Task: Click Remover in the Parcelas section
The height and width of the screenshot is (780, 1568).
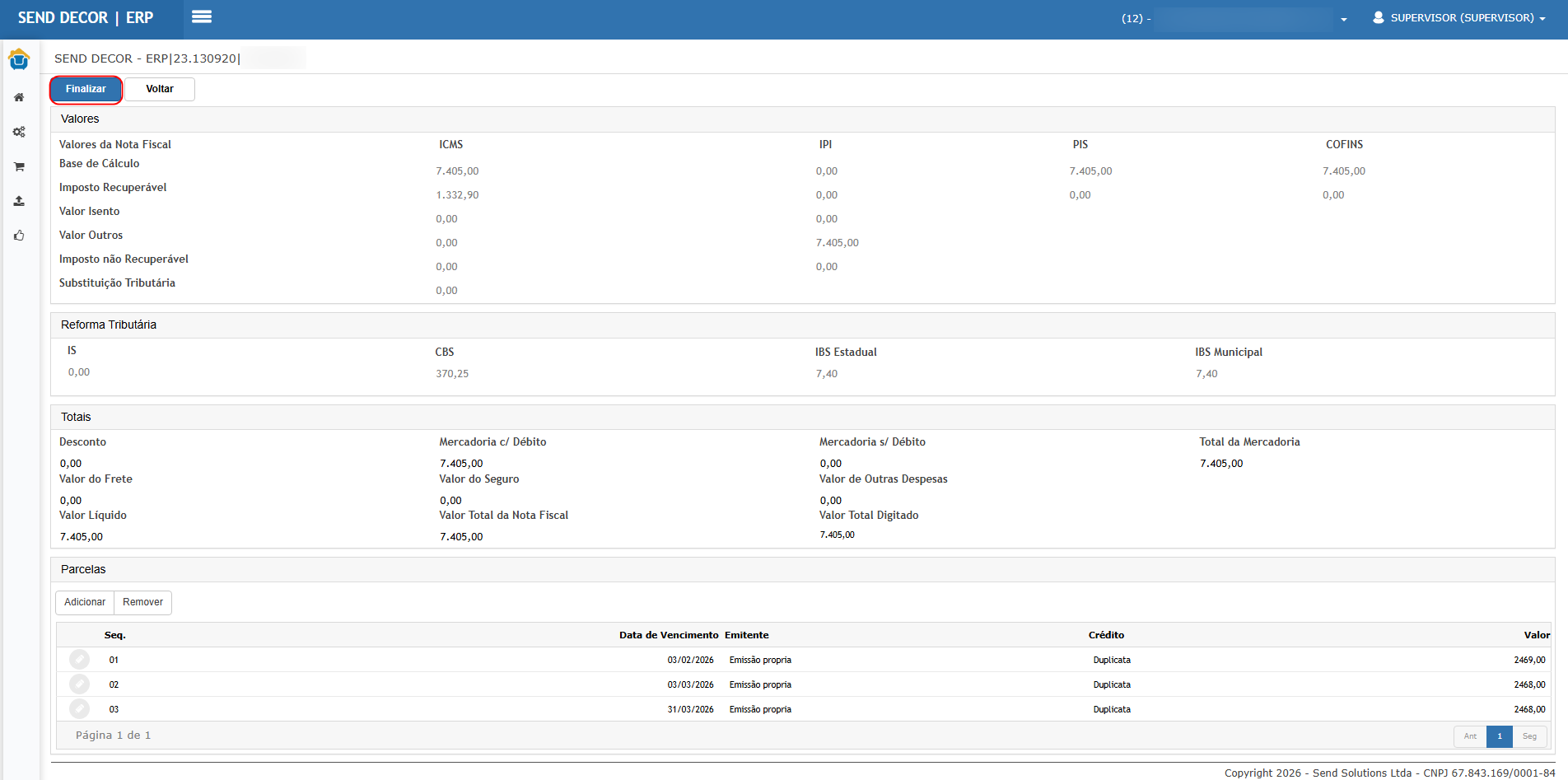Action: click(x=142, y=602)
